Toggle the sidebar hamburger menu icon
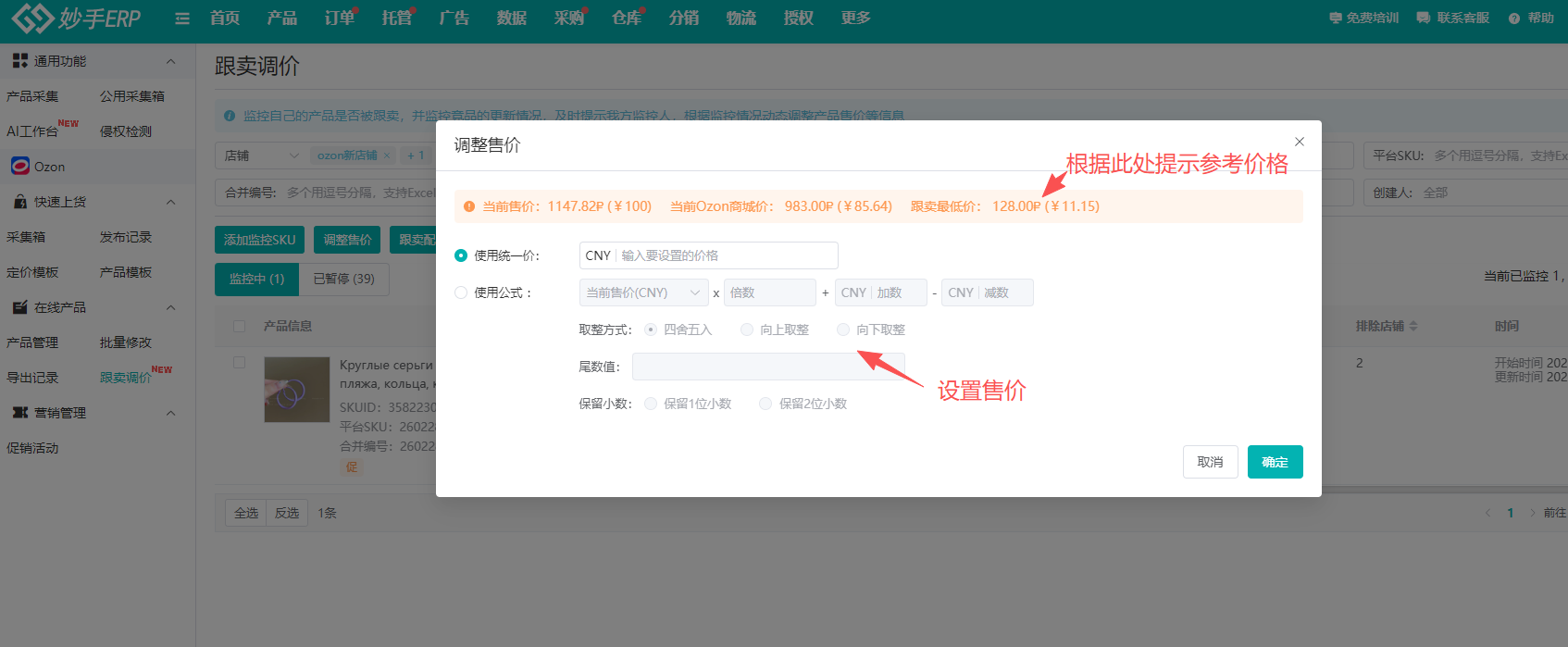Viewport: 1568px width, 647px height. click(182, 19)
